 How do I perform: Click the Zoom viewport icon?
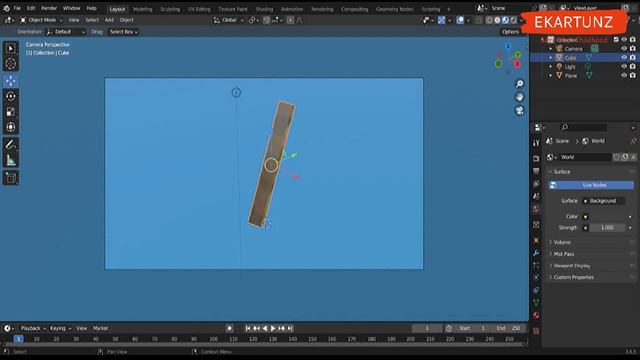(520, 84)
